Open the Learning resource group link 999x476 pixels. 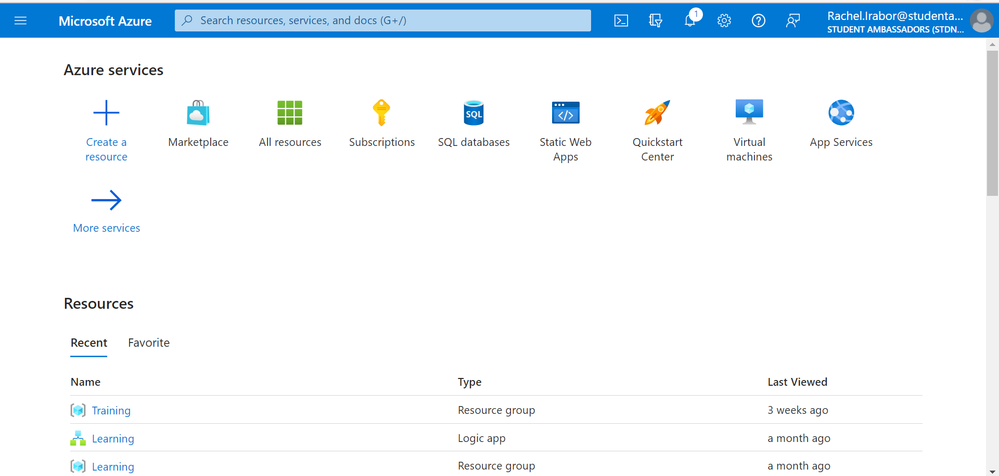pos(113,466)
